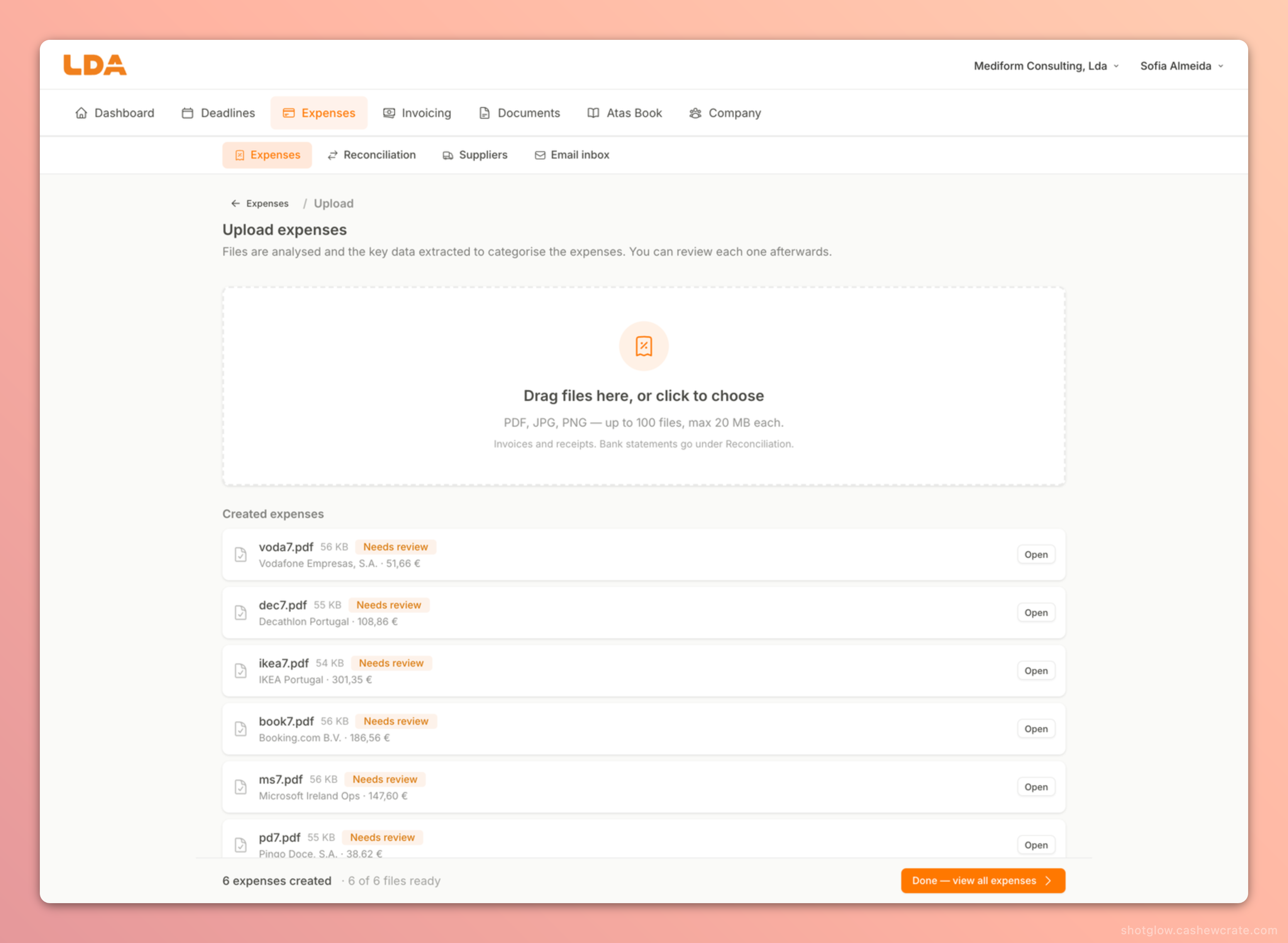This screenshot has width=1288, height=943.
Task: Click the pd7.pdf file name
Action: click(280, 838)
